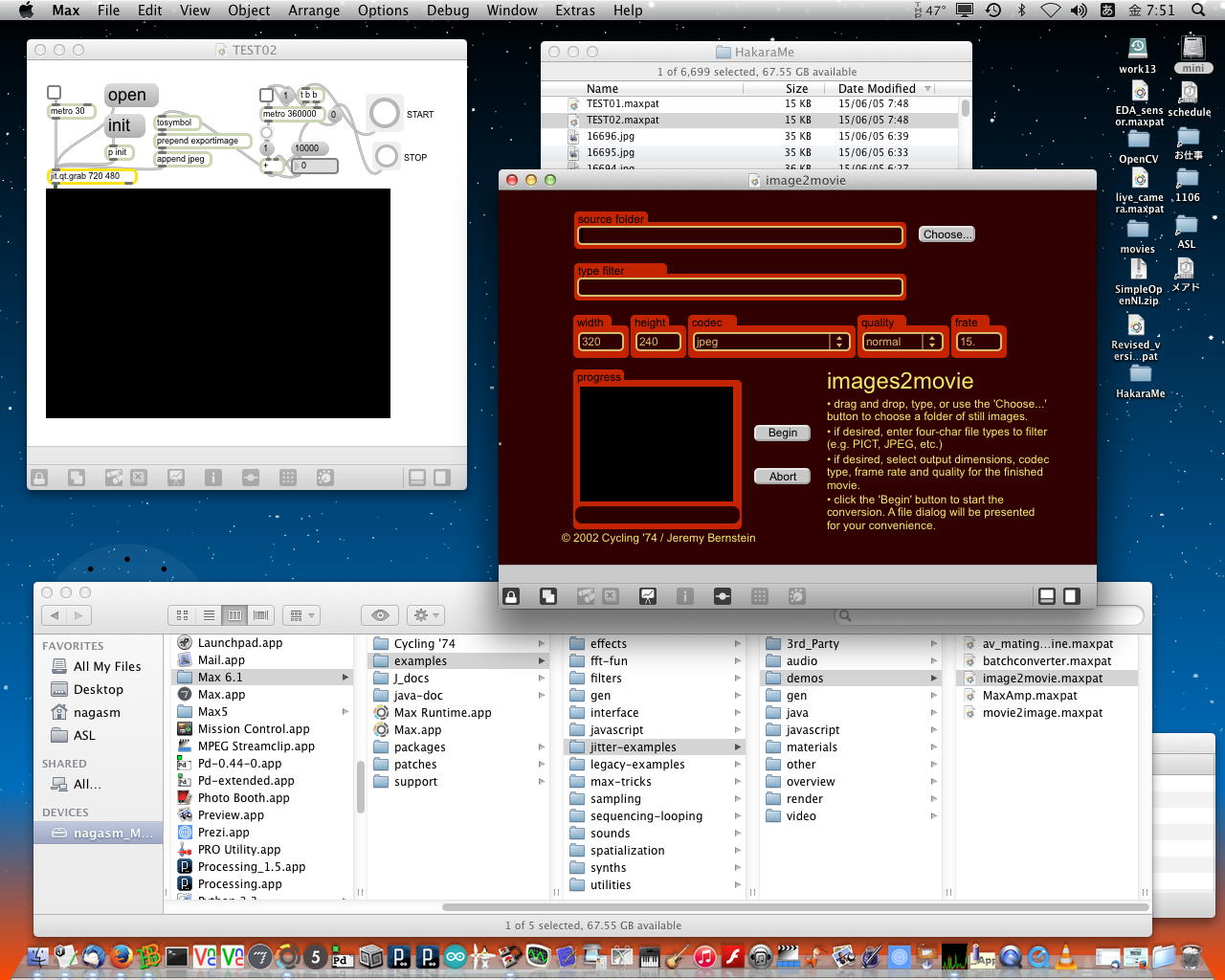Click the Choose... button

click(947, 234)
